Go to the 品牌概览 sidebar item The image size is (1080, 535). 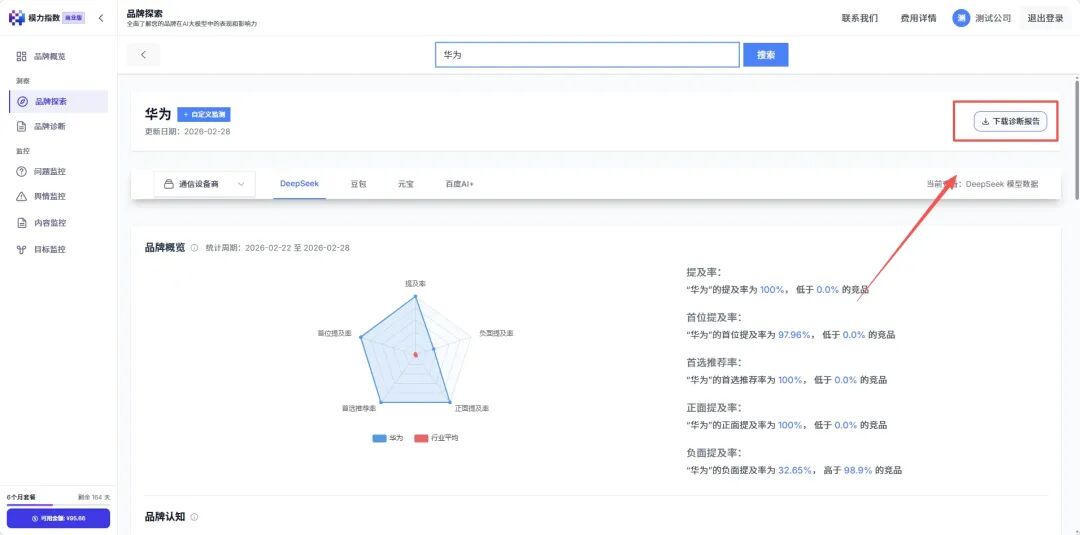click(58, 56)
